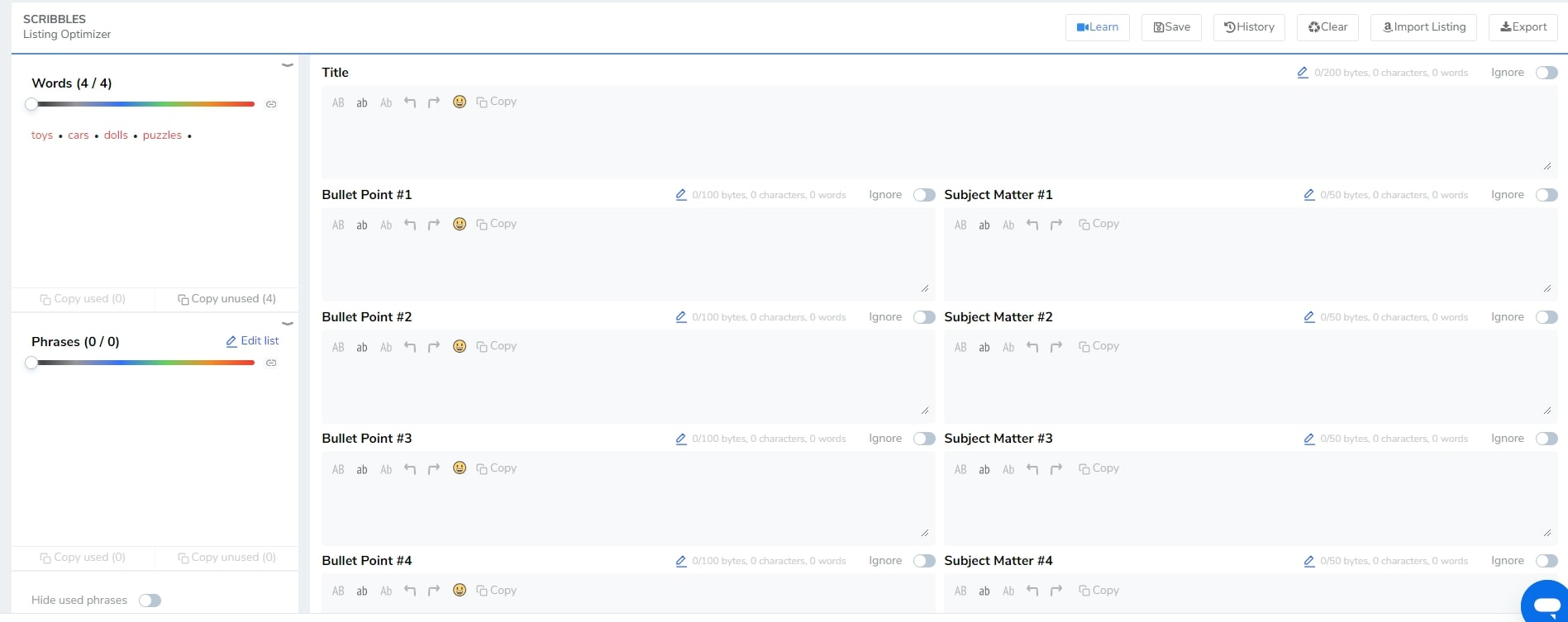Open emoji picker in Bullet Point #2
Image resolution: width=1568 pixels, height=622 pixels.
pyautogui.click(x=460, y=346)
